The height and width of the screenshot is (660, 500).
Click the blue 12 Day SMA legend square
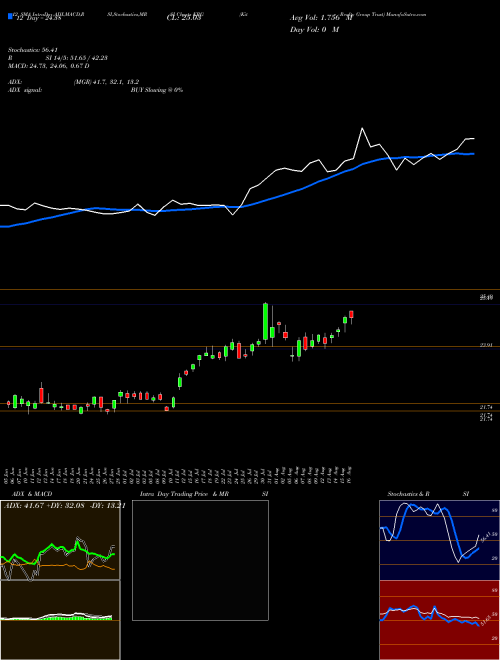click(x=10, y=17)
